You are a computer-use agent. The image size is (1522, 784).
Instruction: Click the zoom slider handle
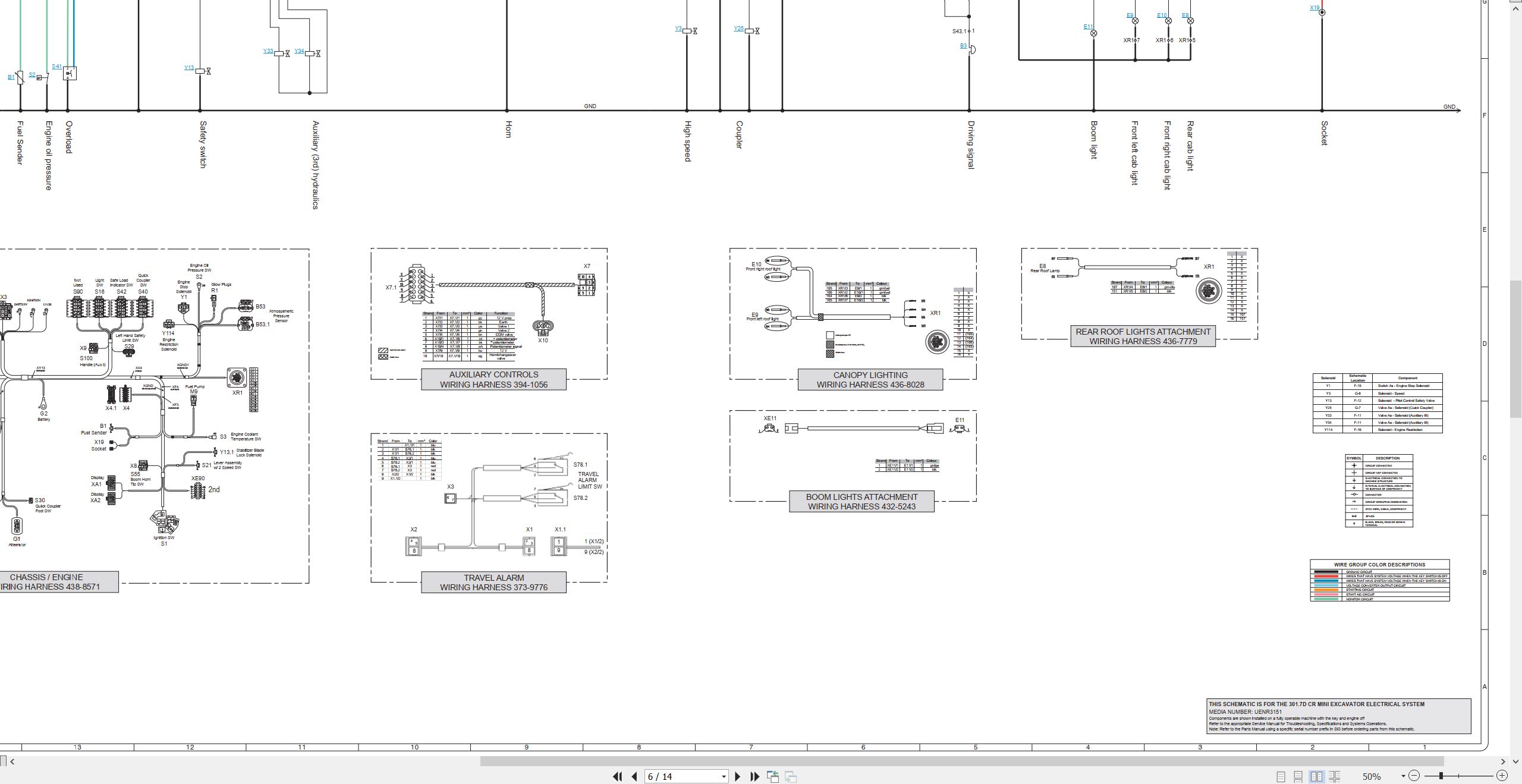1441,776
